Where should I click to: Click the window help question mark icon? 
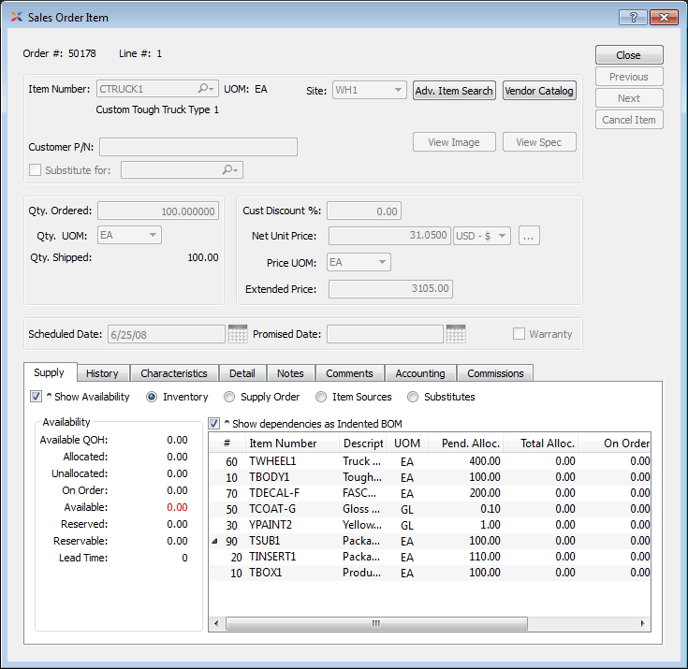[632, 17]
